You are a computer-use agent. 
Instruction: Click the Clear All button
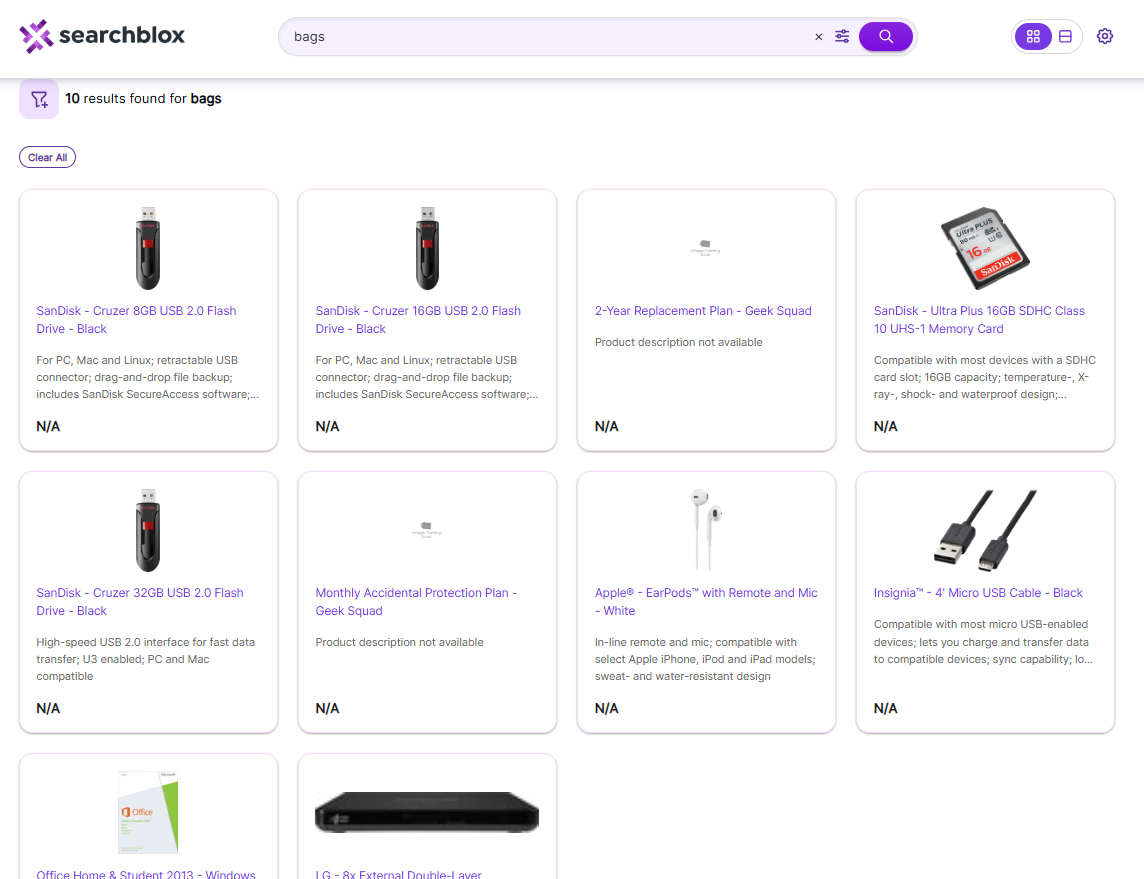pos(47,158)
